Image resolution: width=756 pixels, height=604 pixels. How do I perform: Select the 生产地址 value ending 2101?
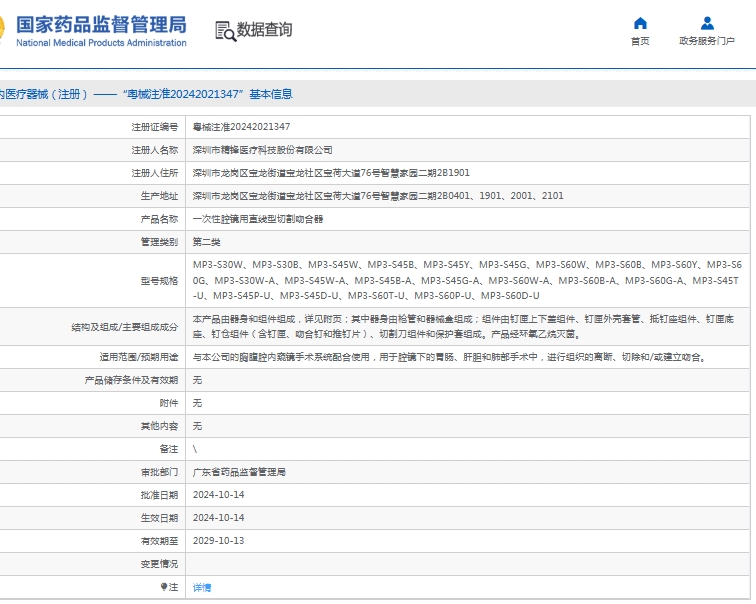pyautogui.click(x=378, y=196)
